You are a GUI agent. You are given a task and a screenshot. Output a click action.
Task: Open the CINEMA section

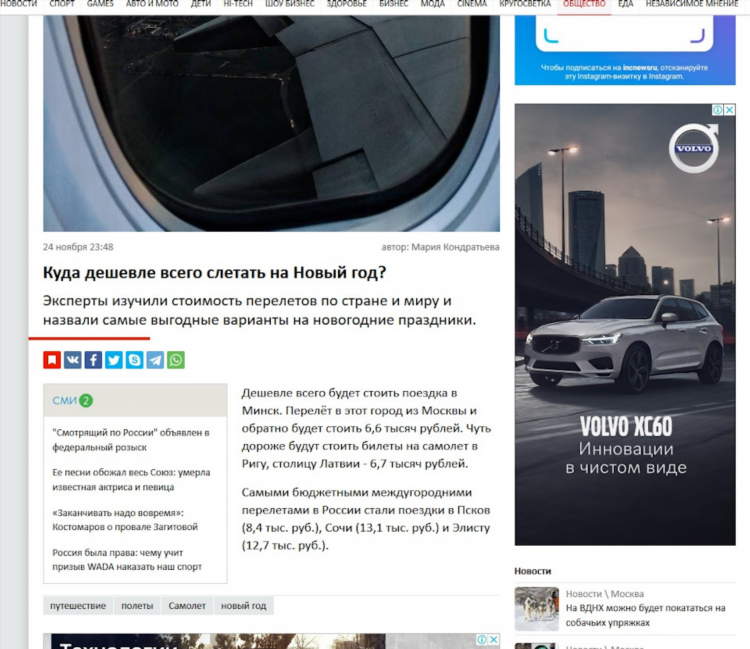pyautogui.click(x=472, y=4)
